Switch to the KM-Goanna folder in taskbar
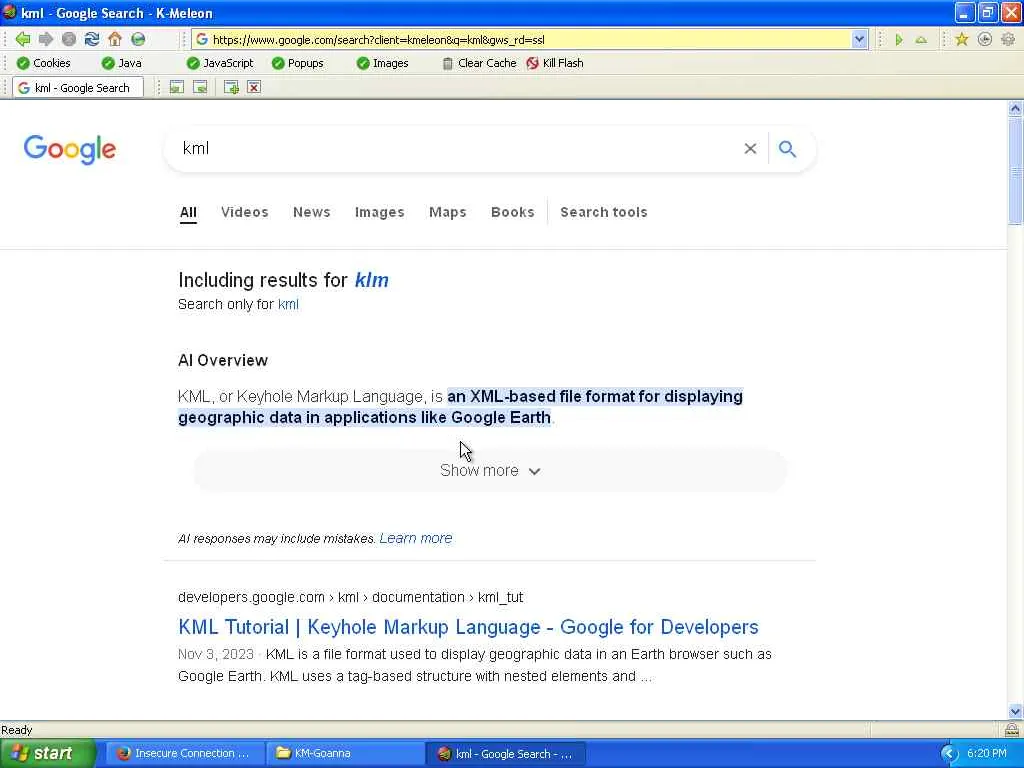Screen dimensions: 1024x768 [x=344, y=753]
